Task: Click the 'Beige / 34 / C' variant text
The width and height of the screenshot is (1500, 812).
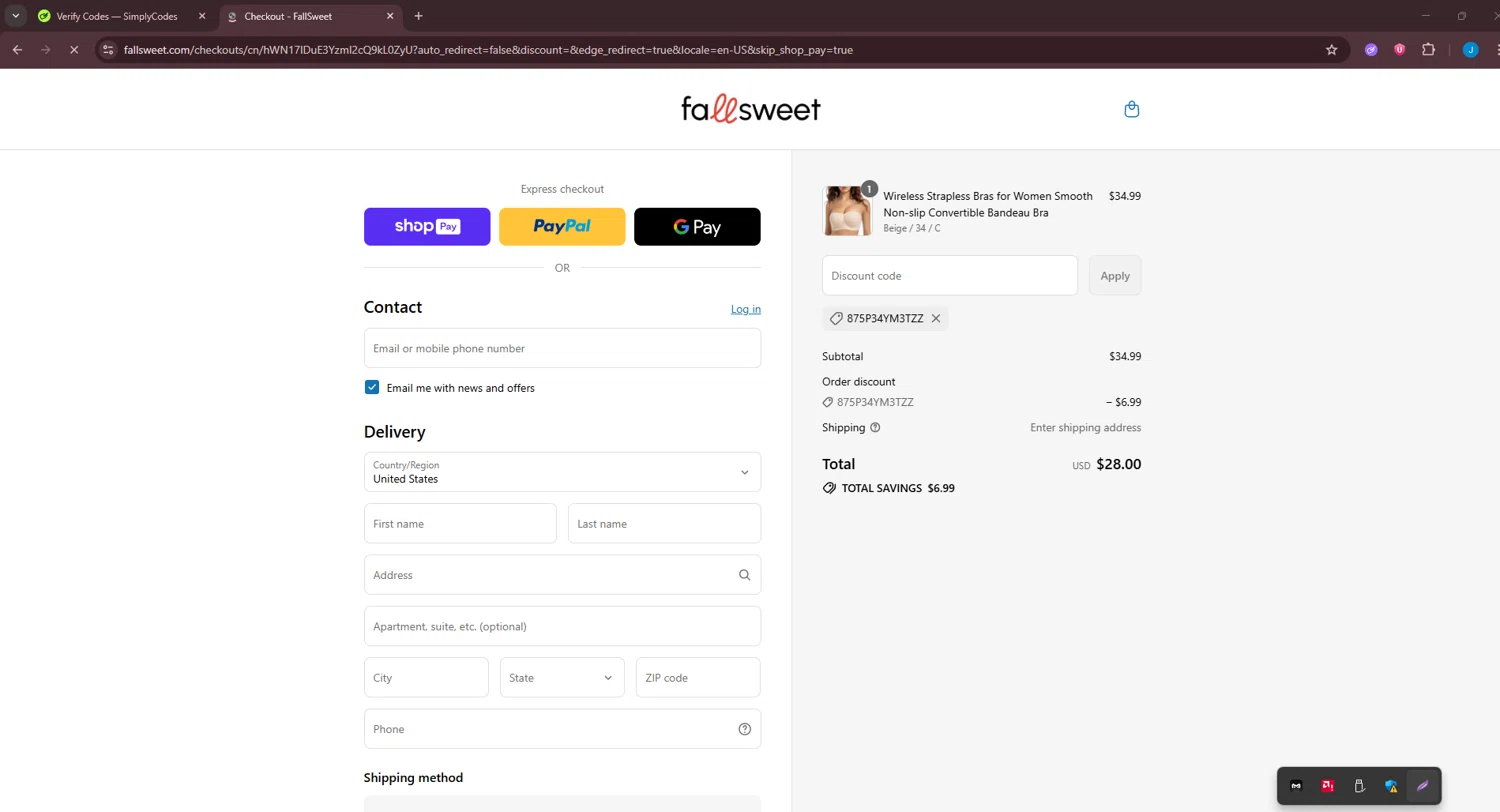Action: (x=912, y=229)
